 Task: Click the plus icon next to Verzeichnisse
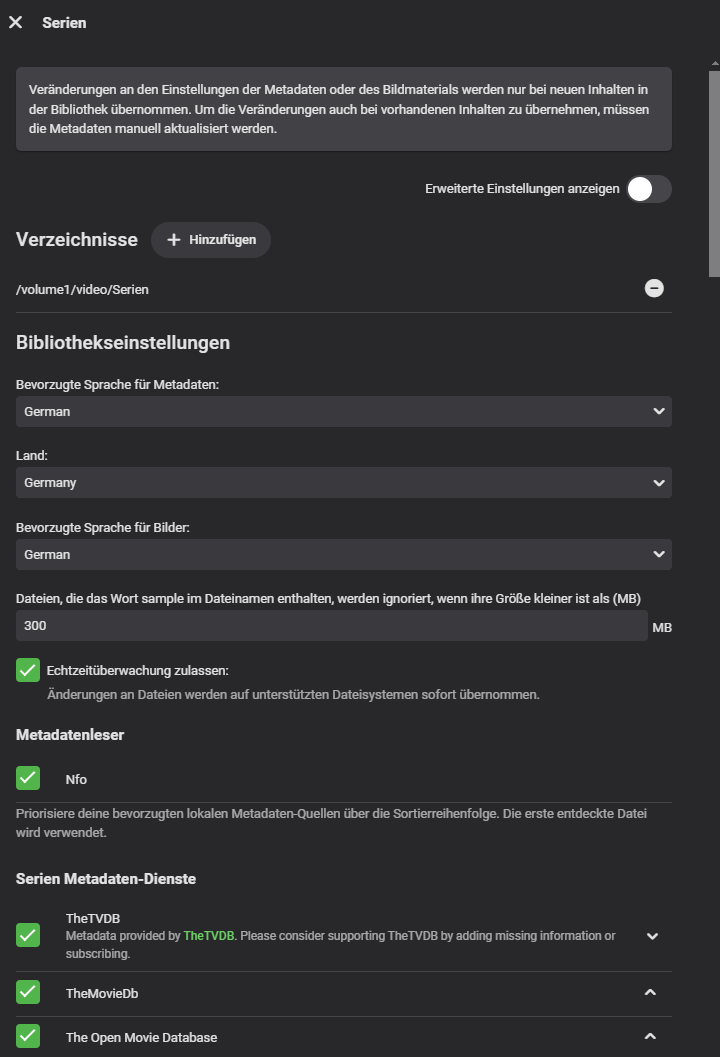[x=174, y=240]
